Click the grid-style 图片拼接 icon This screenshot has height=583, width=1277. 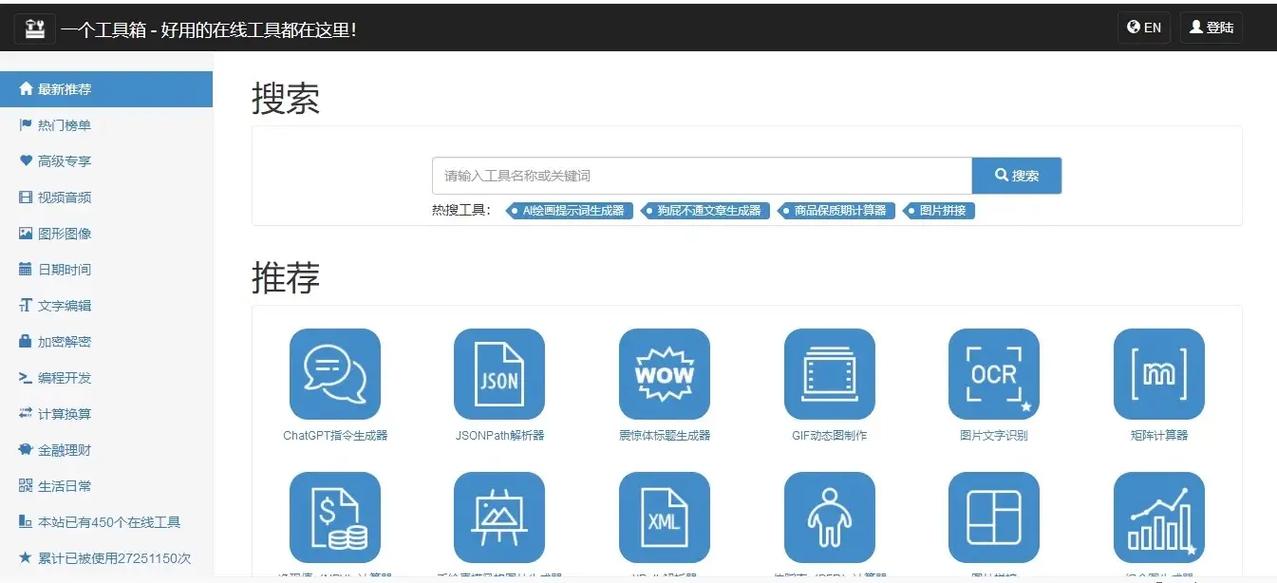click(993, 518)
